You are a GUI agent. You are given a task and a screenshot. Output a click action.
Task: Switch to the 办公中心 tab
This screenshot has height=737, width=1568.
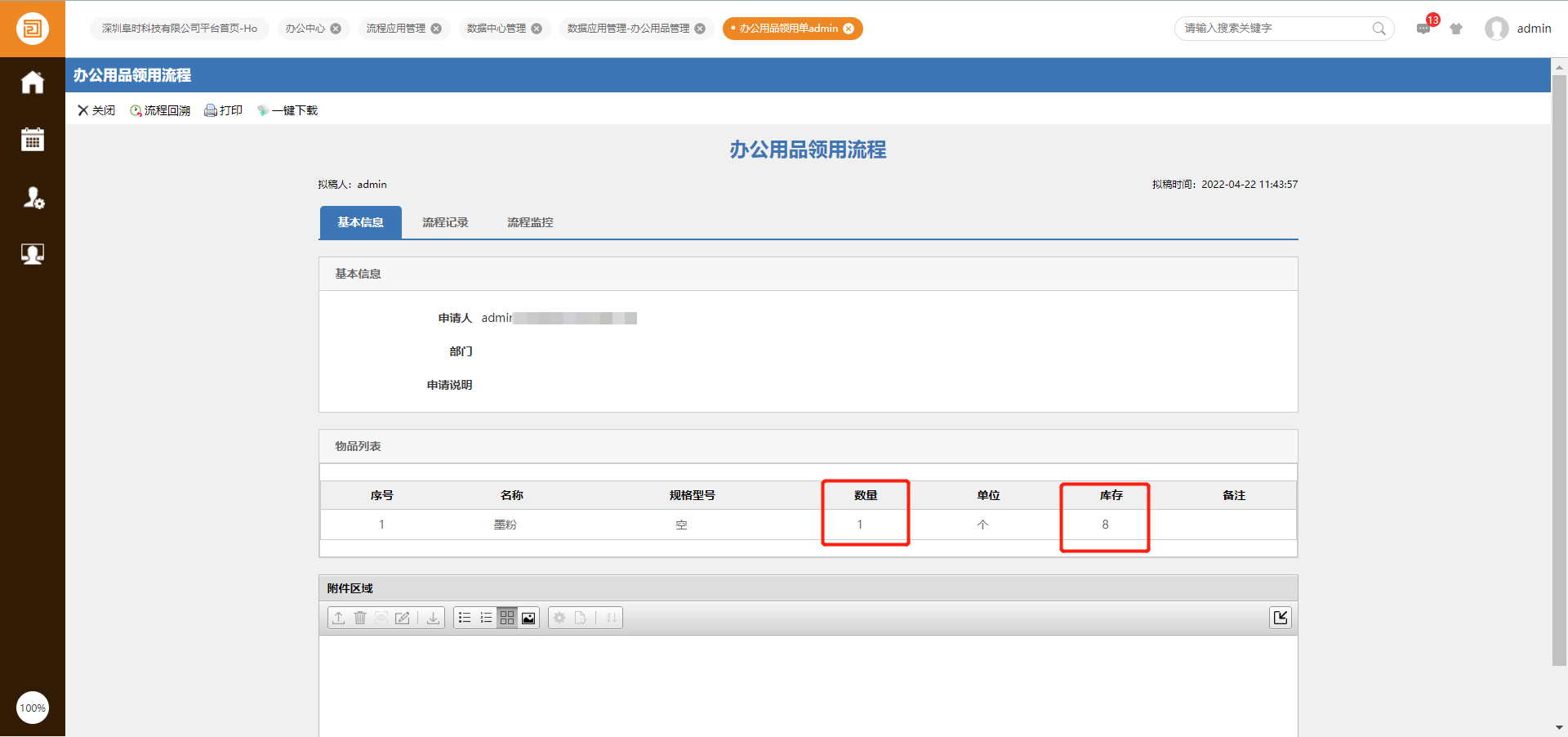pos(305,29)
